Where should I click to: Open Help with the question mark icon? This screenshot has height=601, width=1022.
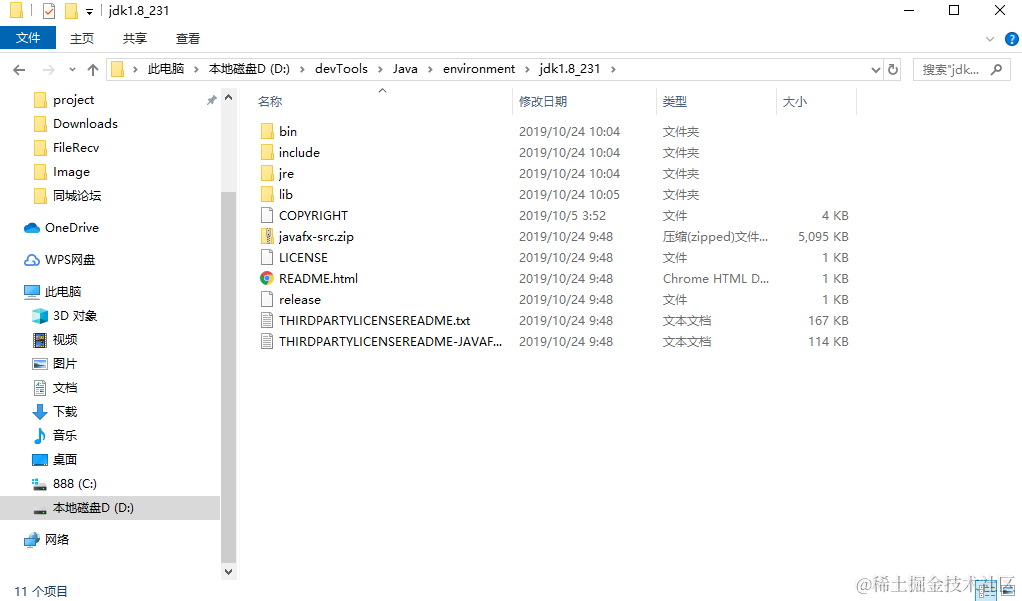click(x=1012, y=39)
